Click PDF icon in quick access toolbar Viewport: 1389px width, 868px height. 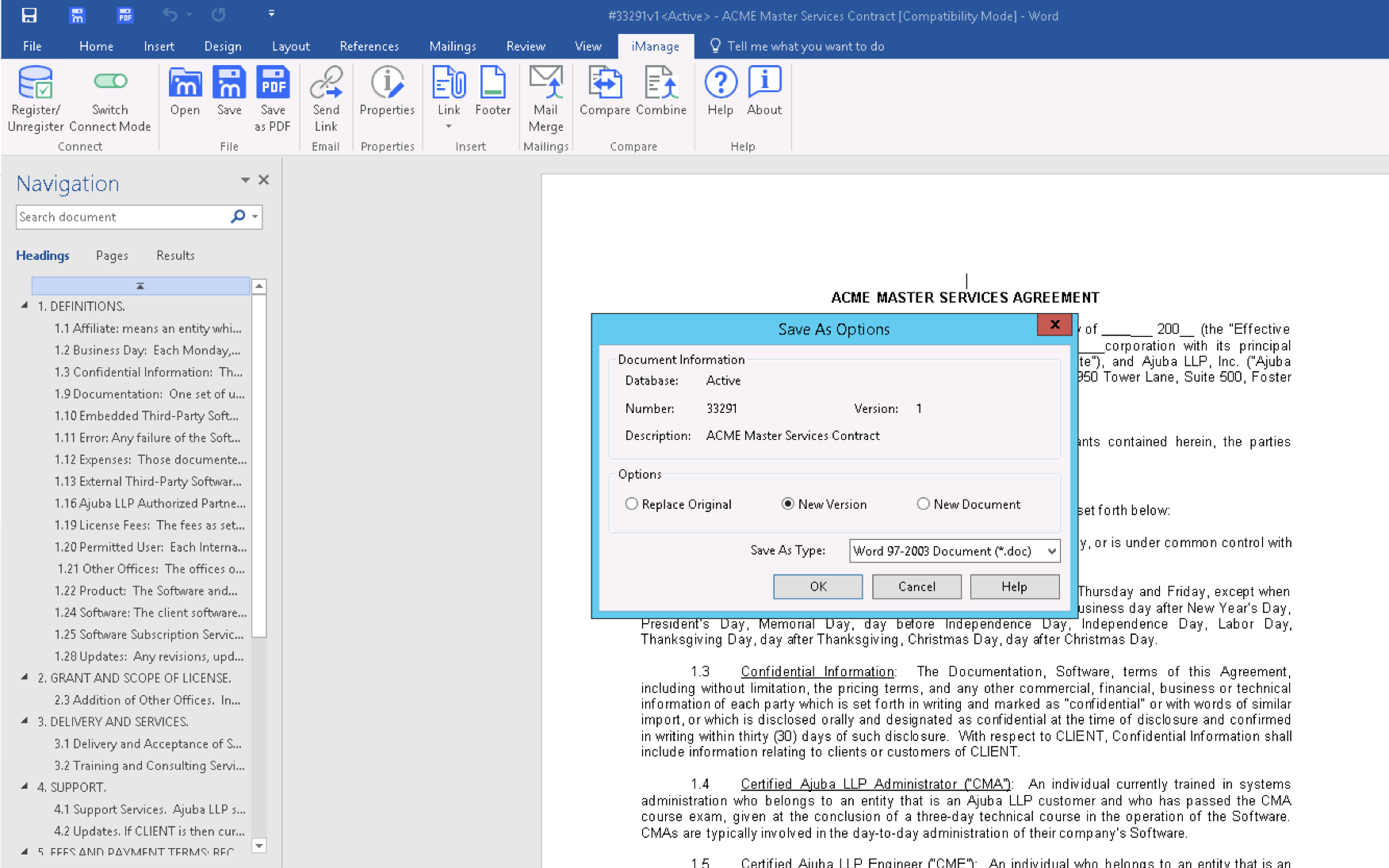tap(124, 15)
